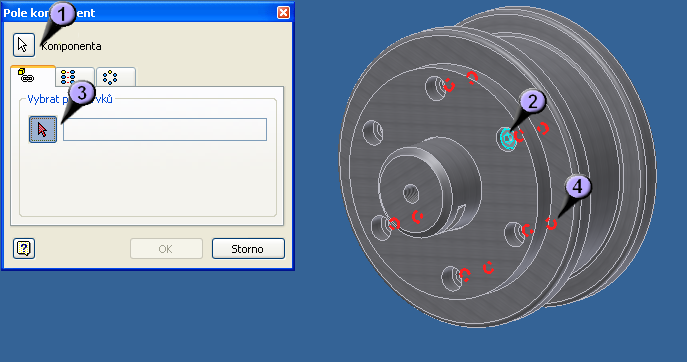The height and width of the screenshot is (362, 687).
Task: Click the Komponenta label
Action: click(x=71, y=46)
